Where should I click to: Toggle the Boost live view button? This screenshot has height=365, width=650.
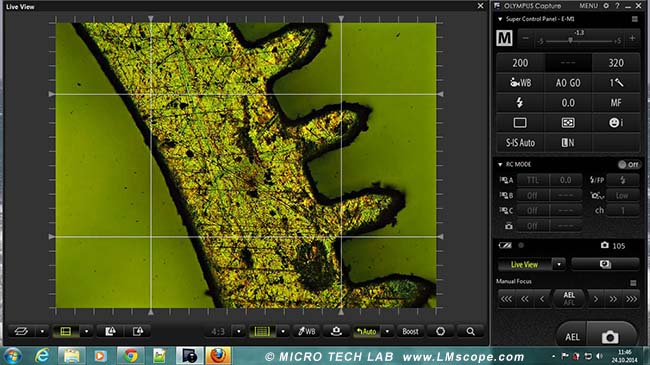click(x=410, y=331)
